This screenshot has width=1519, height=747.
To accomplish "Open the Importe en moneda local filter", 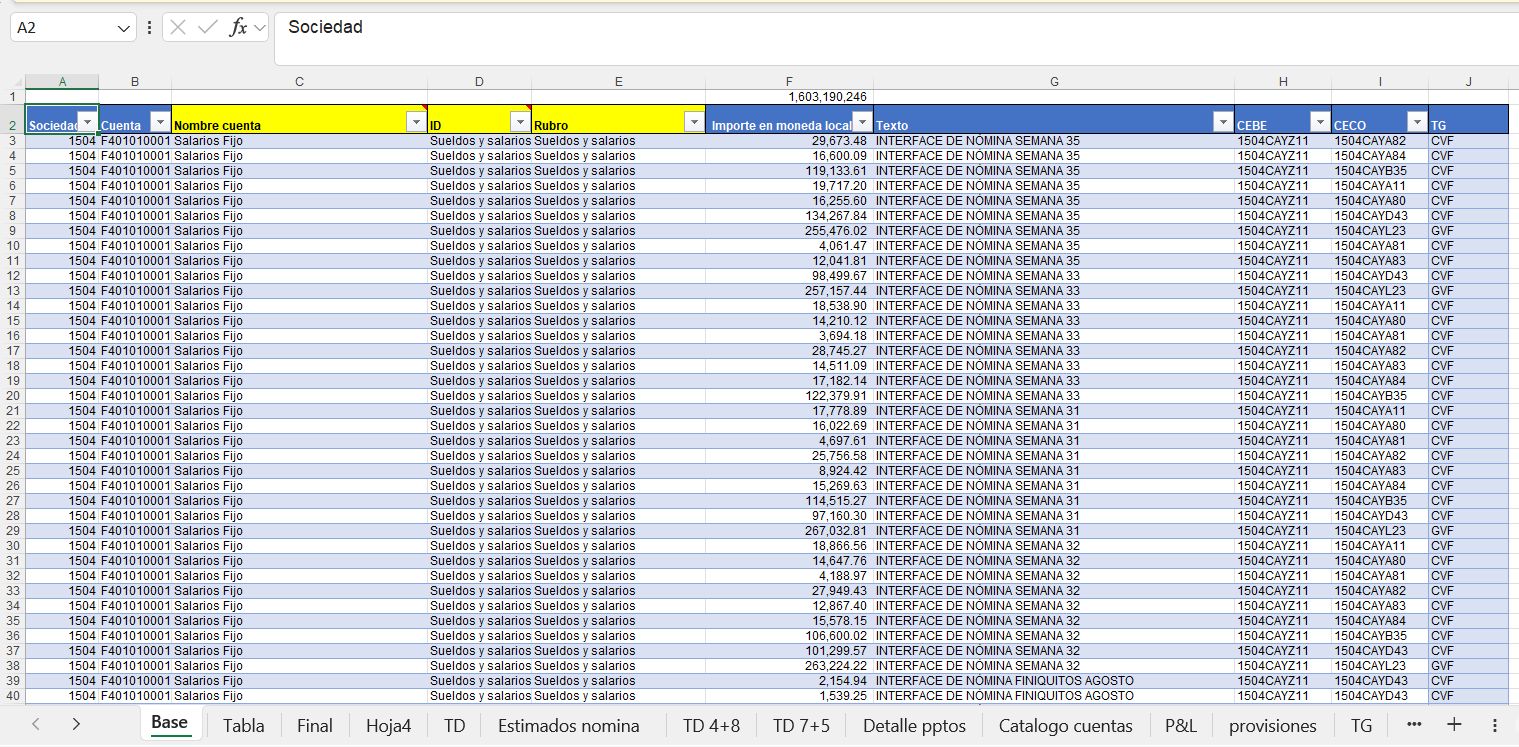I will (x=862, y=122).
